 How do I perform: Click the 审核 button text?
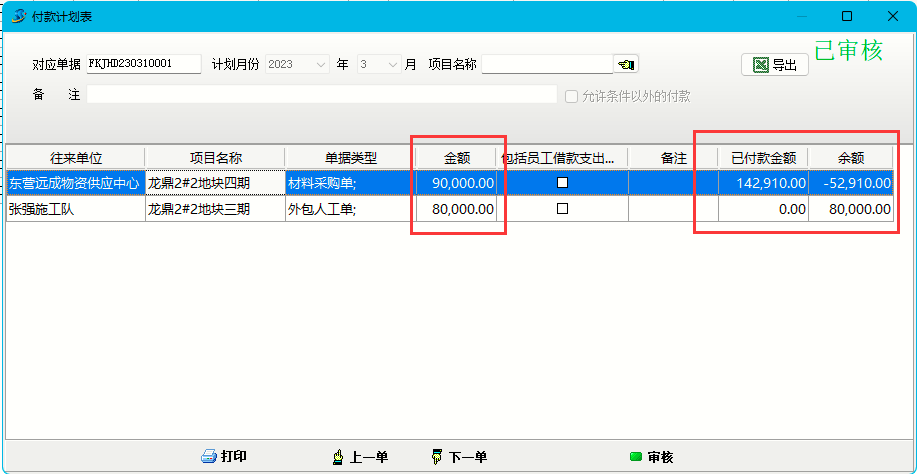tap(660, 457)
